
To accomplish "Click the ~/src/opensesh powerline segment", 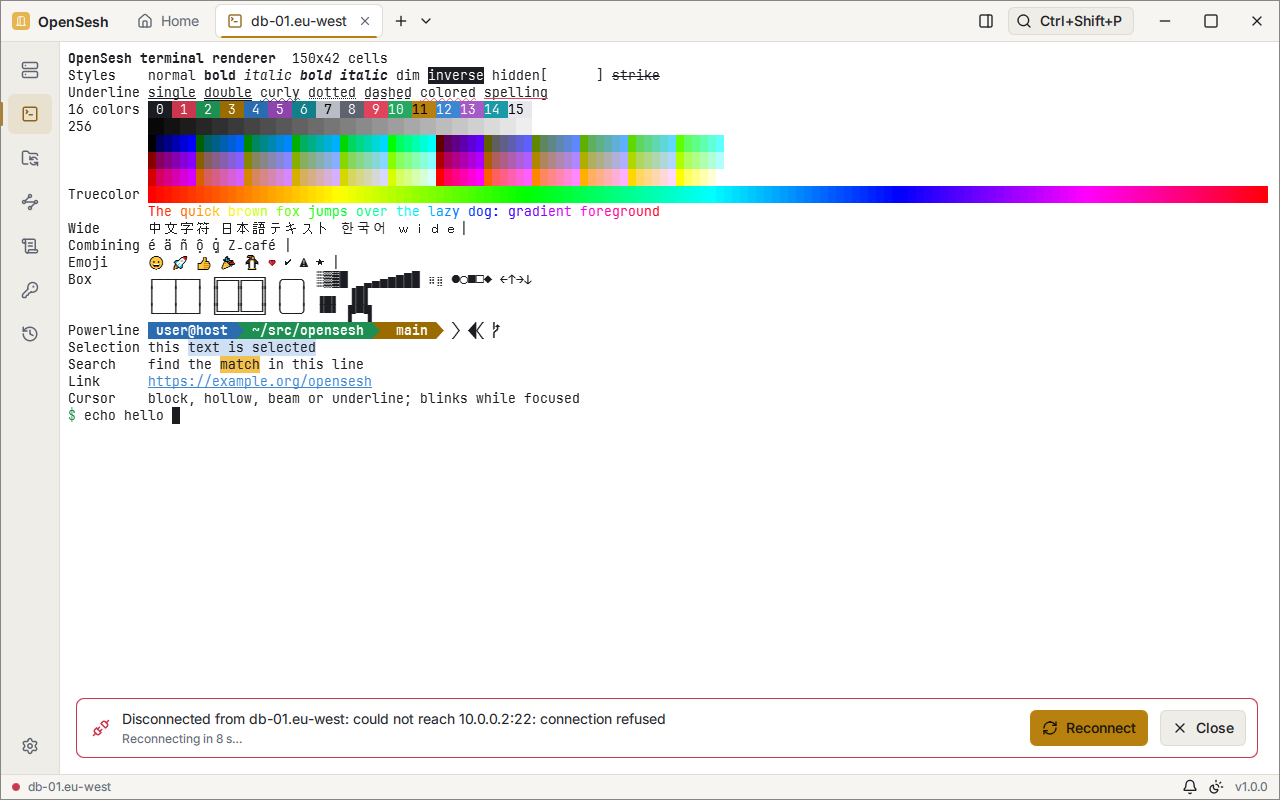I will pyautogui.click(x=308, y=330).
